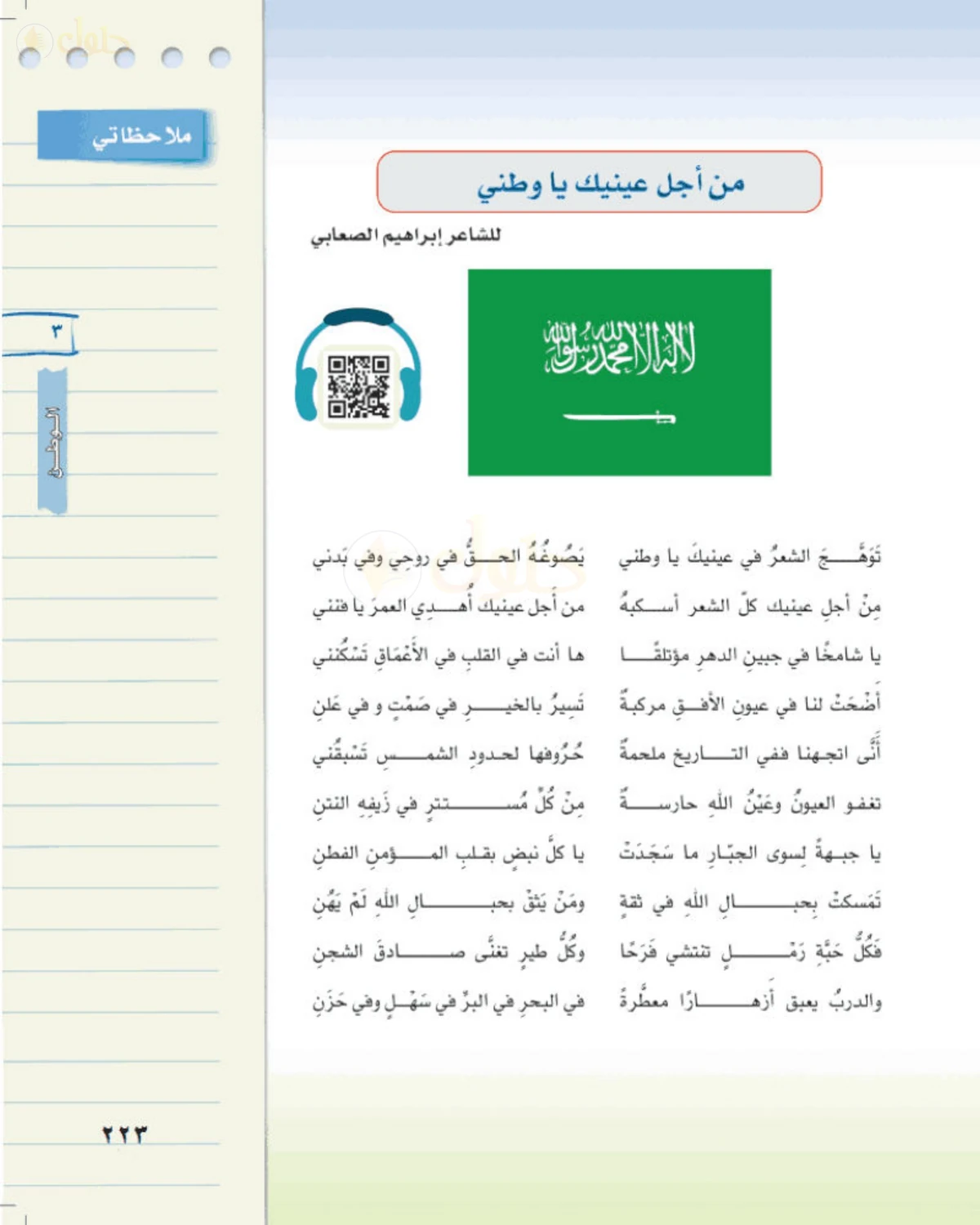Click the hemistich 'تَمَسكتْ بحبالِ اللهِ في ثقةٍ'

(x=750, y=902)
